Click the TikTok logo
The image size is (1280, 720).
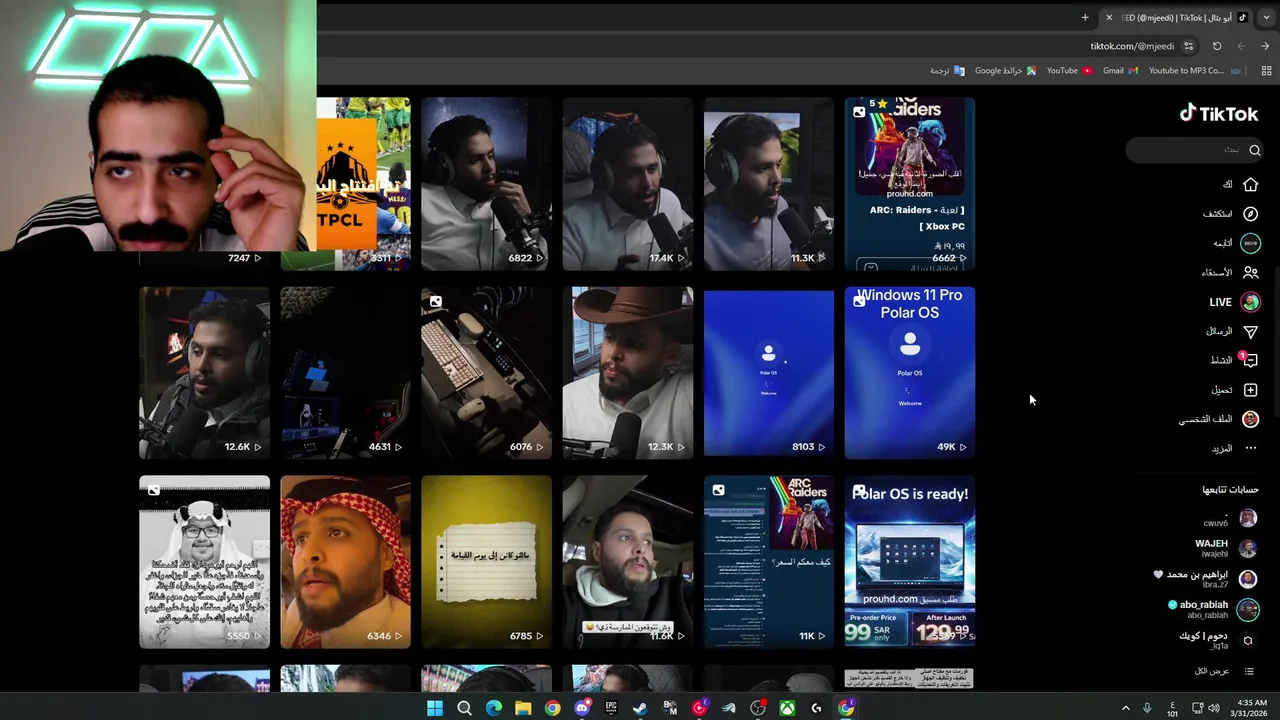pyautogui.click(x=1218, y=113)
